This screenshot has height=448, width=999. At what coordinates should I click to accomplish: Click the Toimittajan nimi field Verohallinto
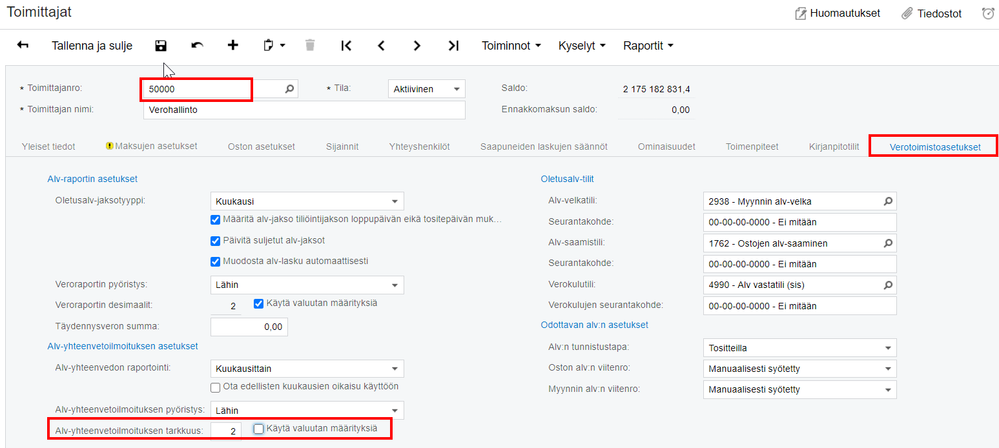(305, 110)
